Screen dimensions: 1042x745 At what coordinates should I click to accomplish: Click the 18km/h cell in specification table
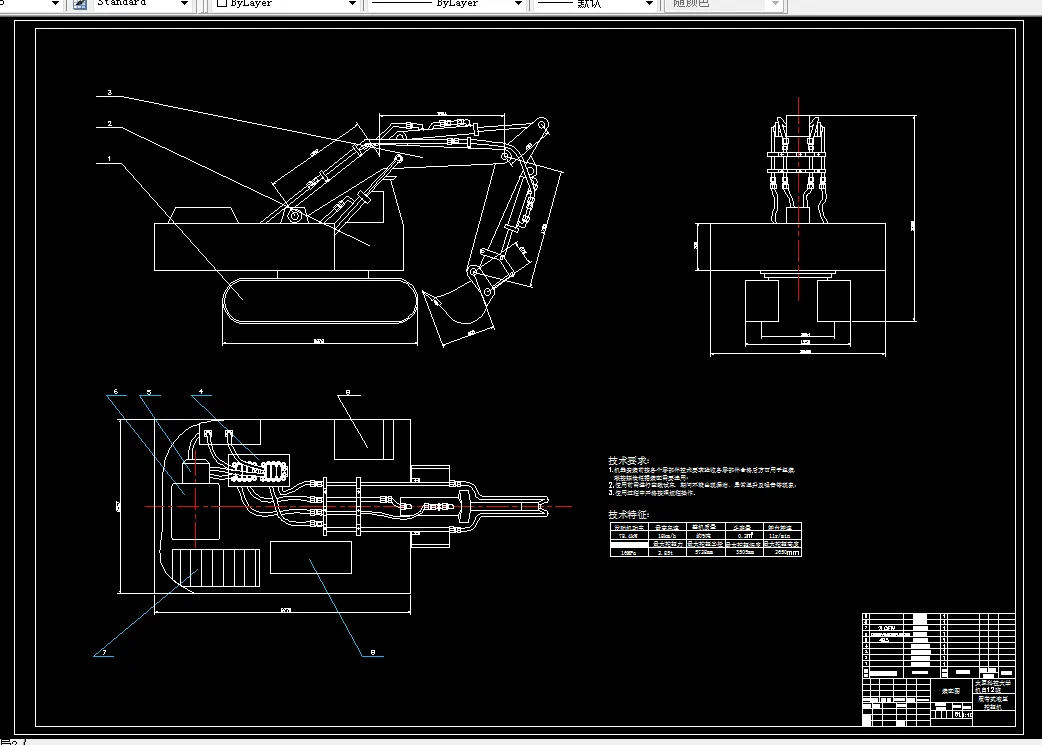pyautogui.click(x=667, y=535)
